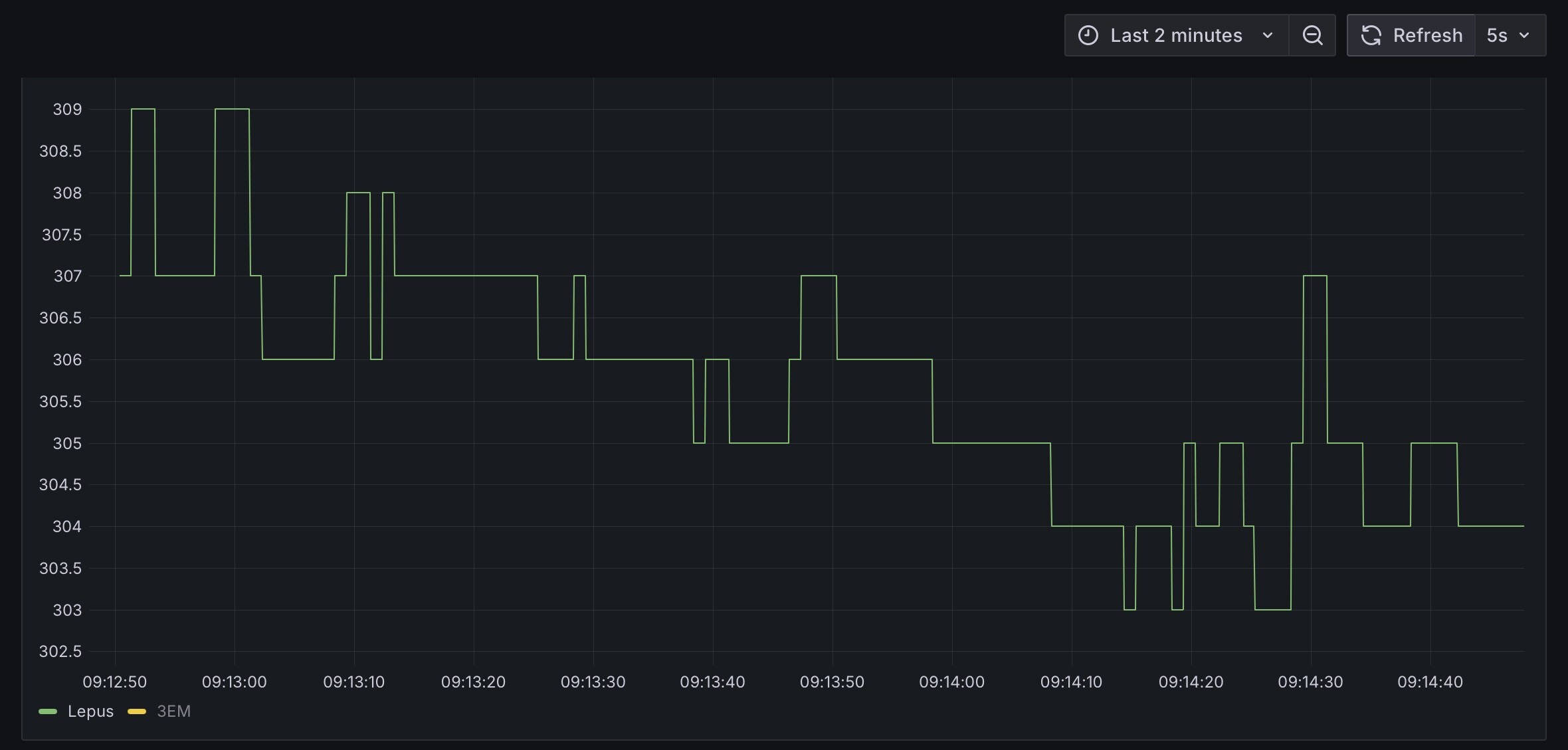The width and height of the screenshot is (1568, 750).
Task: Open the Last 2 minutes time range picker
Action: point(1176,35)
